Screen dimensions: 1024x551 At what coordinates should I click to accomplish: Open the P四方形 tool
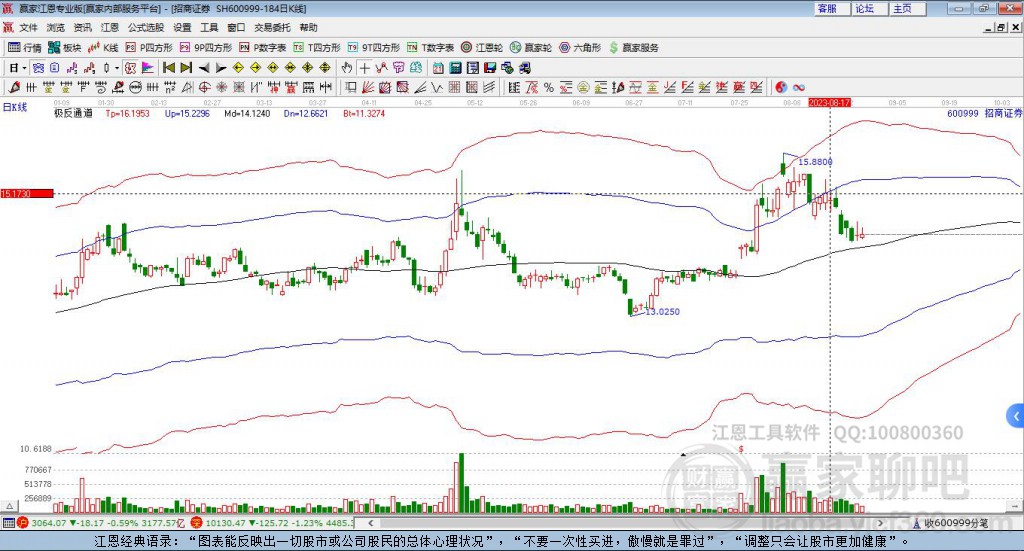(x=149, y=48)
